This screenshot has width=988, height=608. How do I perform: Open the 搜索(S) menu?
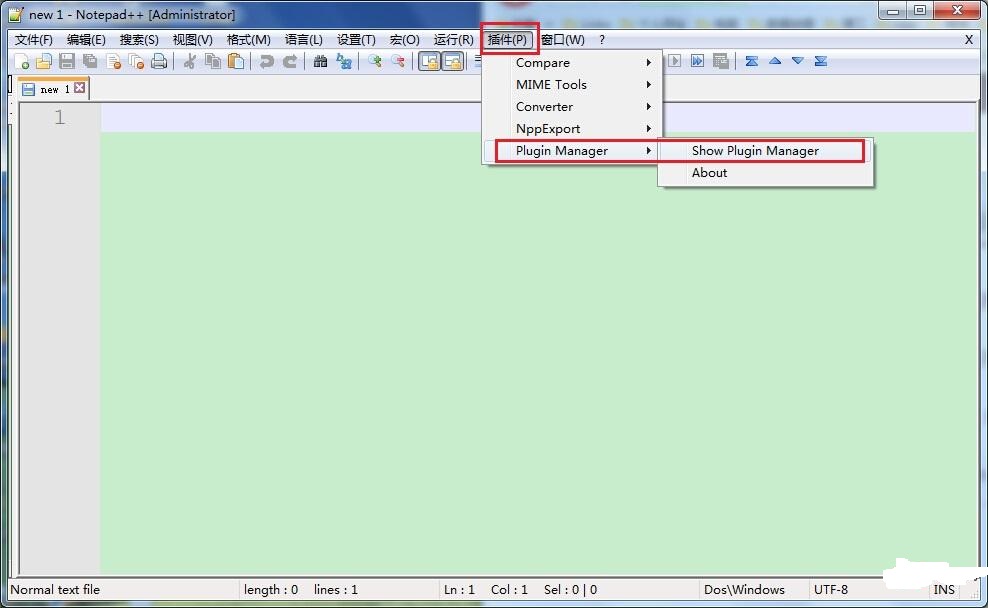(139, 40)
